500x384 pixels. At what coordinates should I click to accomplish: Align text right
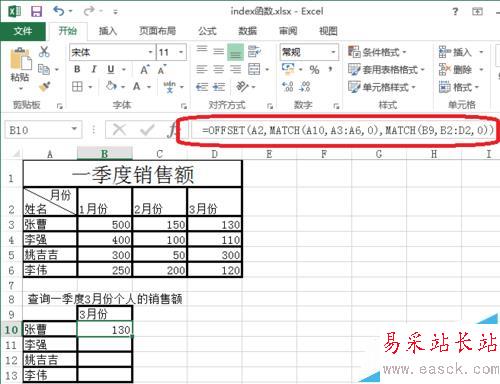coord(235,69)
